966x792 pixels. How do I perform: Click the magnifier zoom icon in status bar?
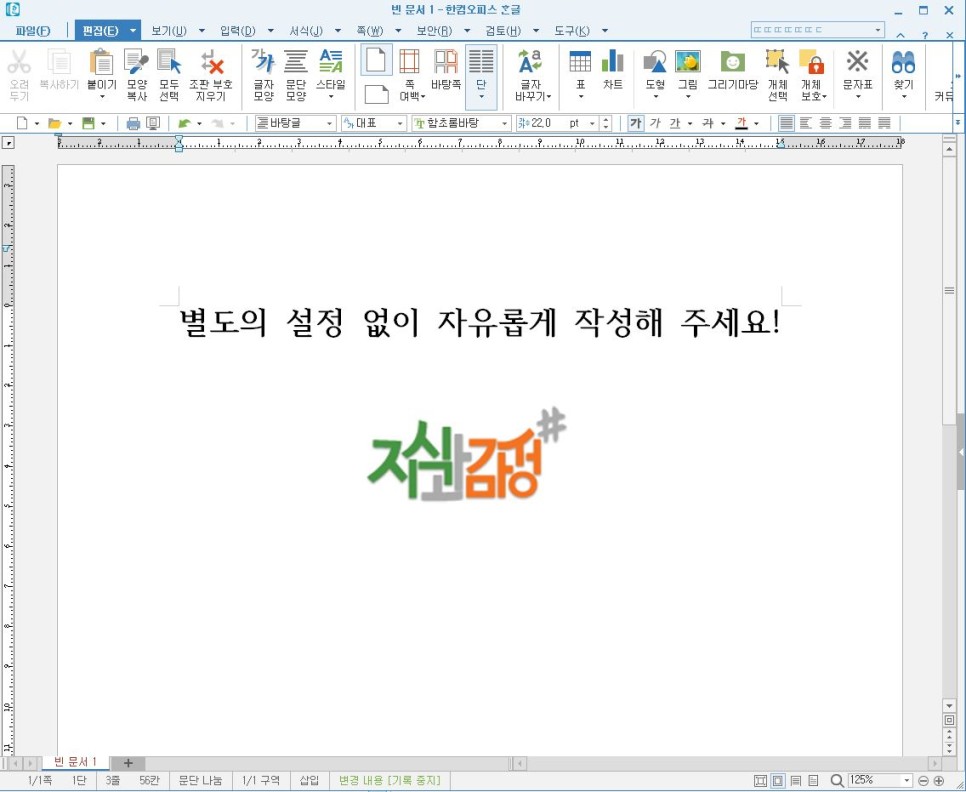click(836, 780)
